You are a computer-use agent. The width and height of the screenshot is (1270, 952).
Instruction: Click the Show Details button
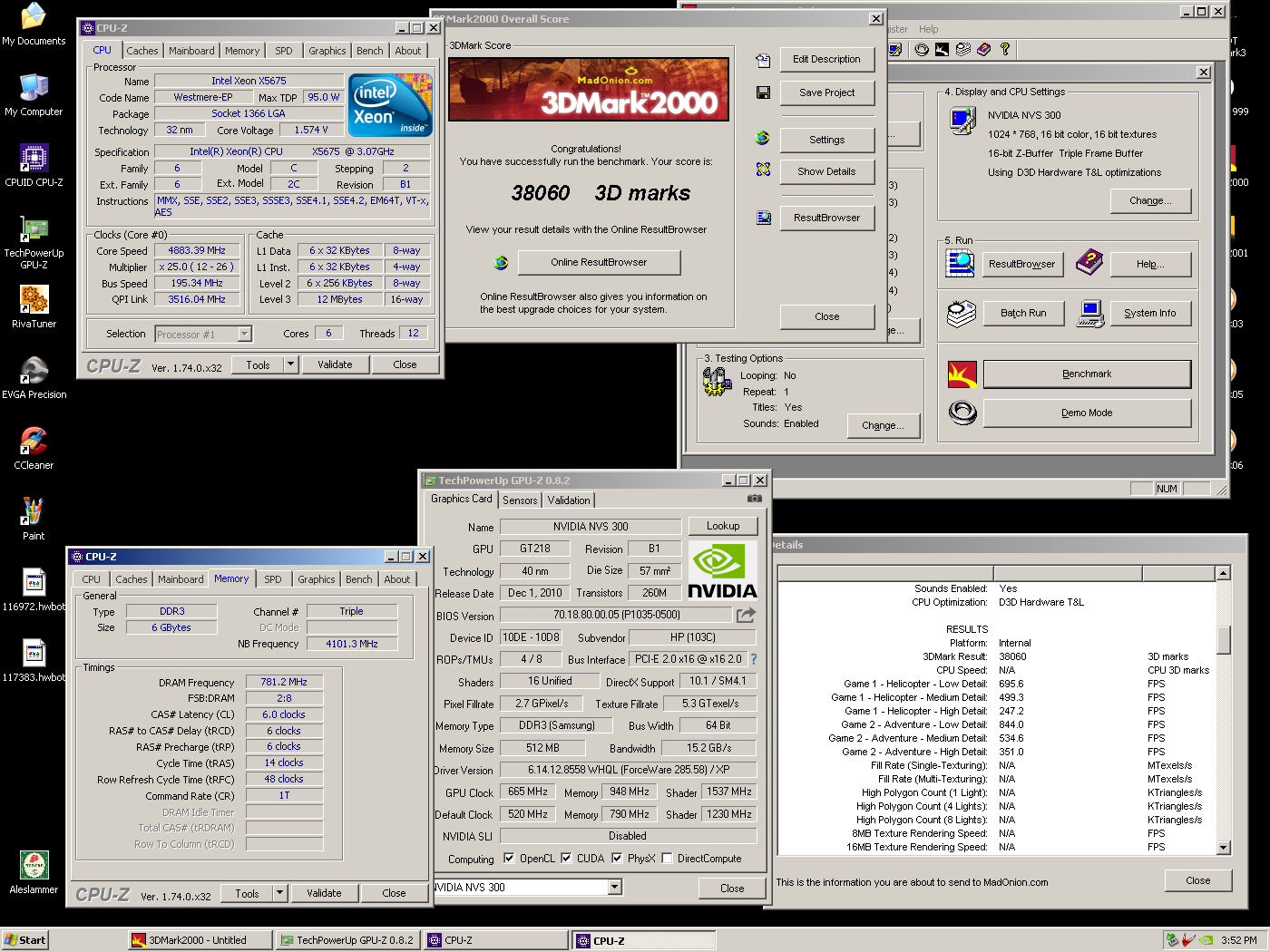coord(826,171)
